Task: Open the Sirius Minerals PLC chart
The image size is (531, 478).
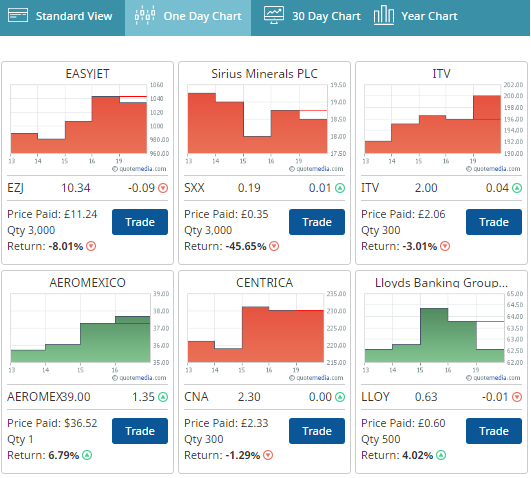Action: pyautogui.click(x=264, y=127)
